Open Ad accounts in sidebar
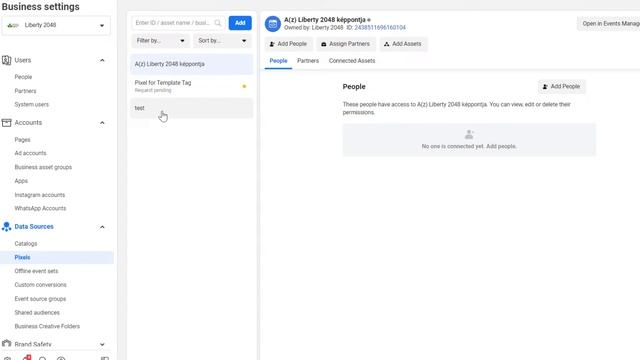Viewport: 640px width, 360px height. coord(31,153)
